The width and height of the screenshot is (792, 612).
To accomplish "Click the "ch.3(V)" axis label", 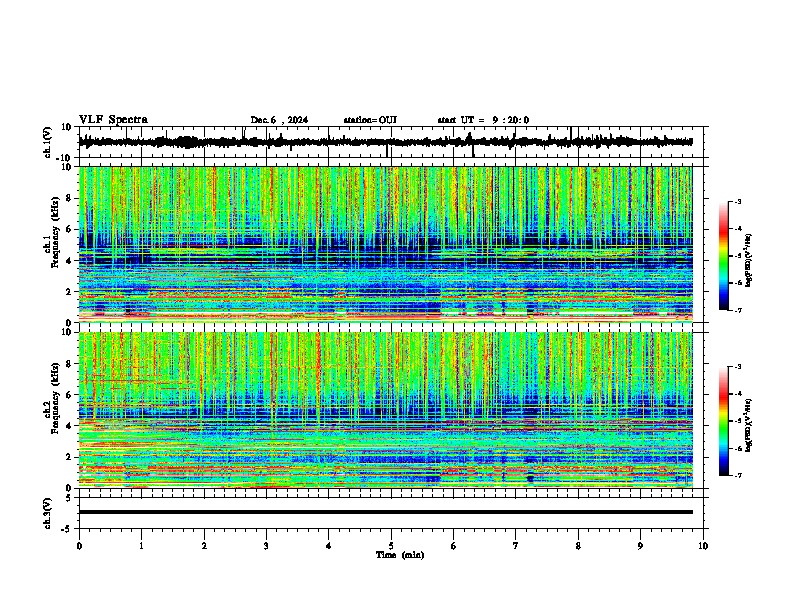I will (x=48, y=513).
